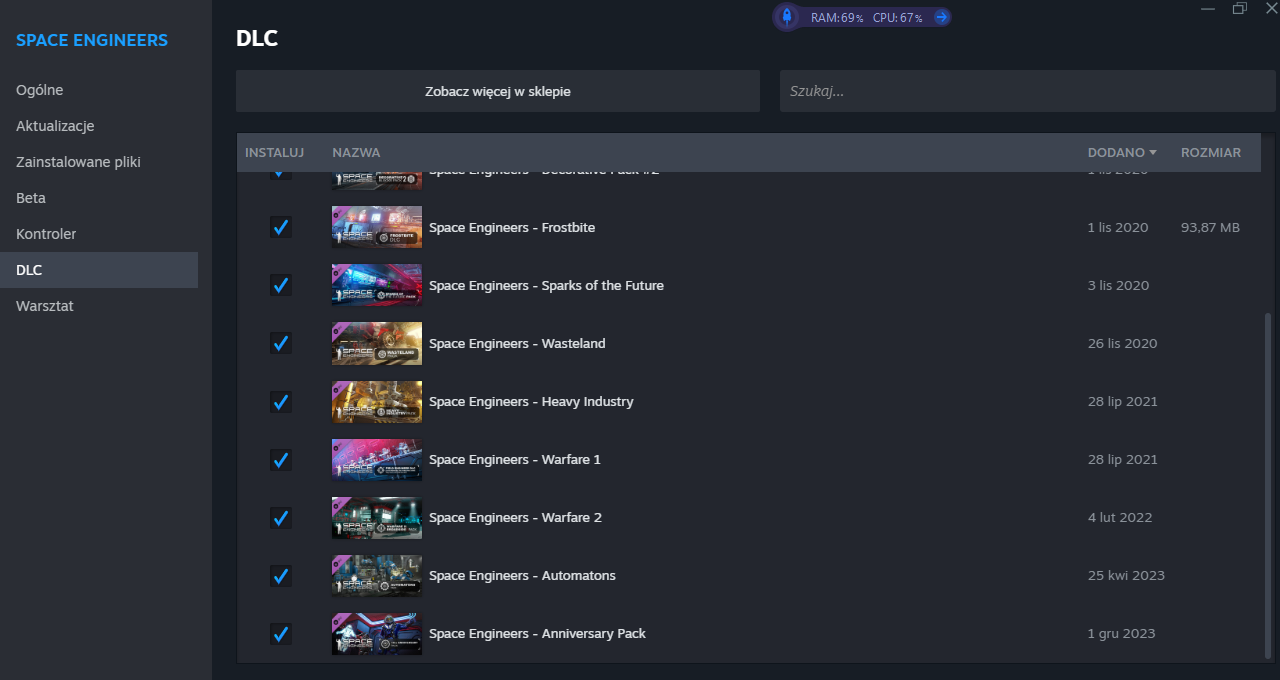Sort the list by Nazwa column

coord(356,153)
